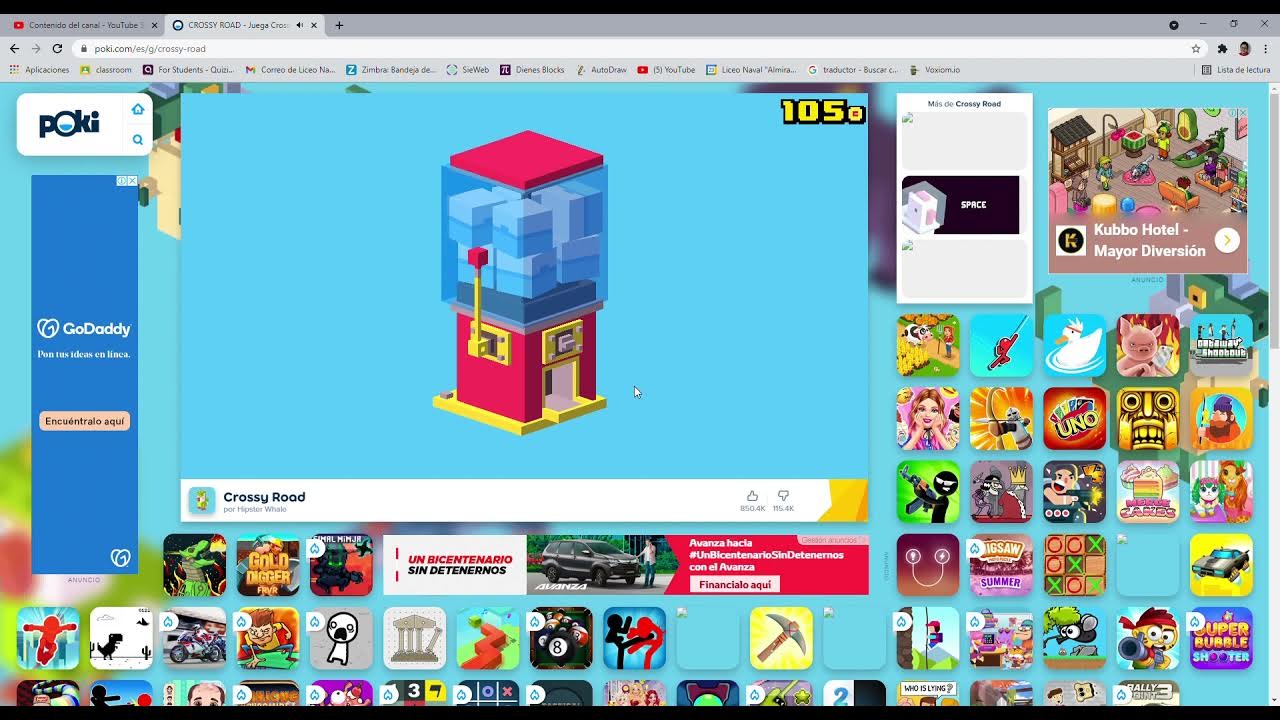Open the 8 ball pool game icon
The image size is (1280, 720).
(x=561, y=638)
